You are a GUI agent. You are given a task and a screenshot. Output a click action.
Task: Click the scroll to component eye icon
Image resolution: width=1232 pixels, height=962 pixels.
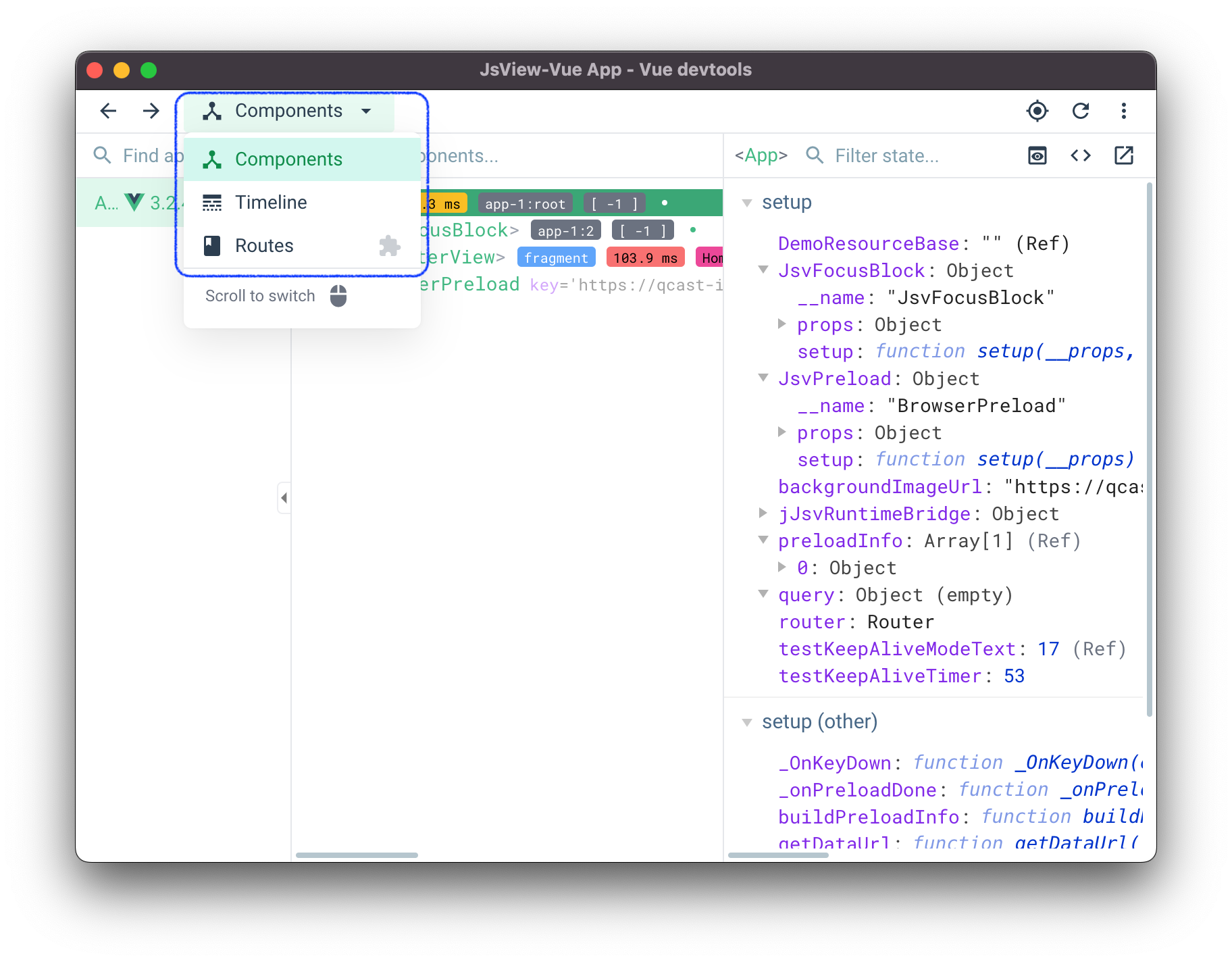point(1037,156)
